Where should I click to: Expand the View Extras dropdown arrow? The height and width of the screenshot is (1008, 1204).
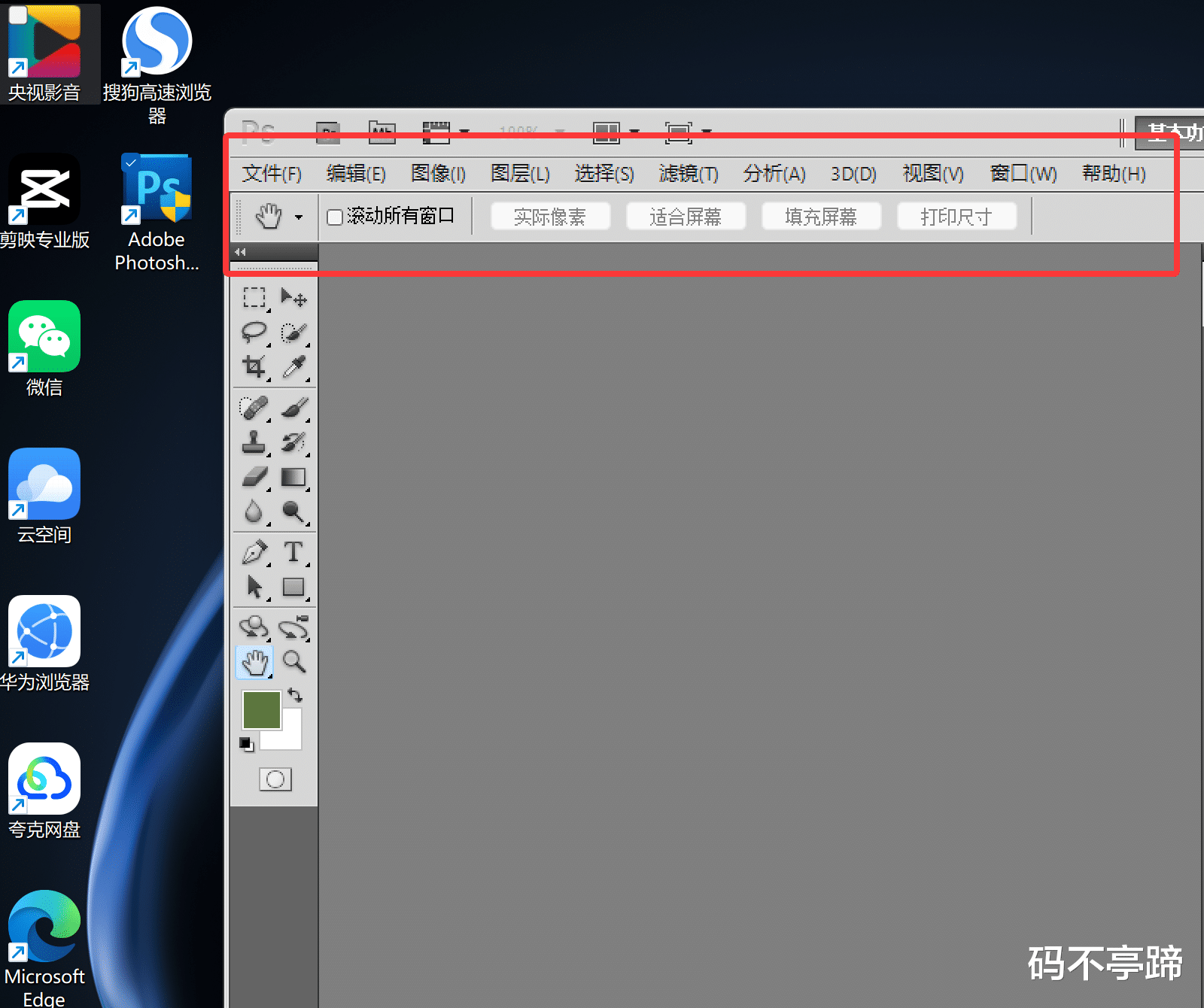pyautogui.click(x=464, y=133)
